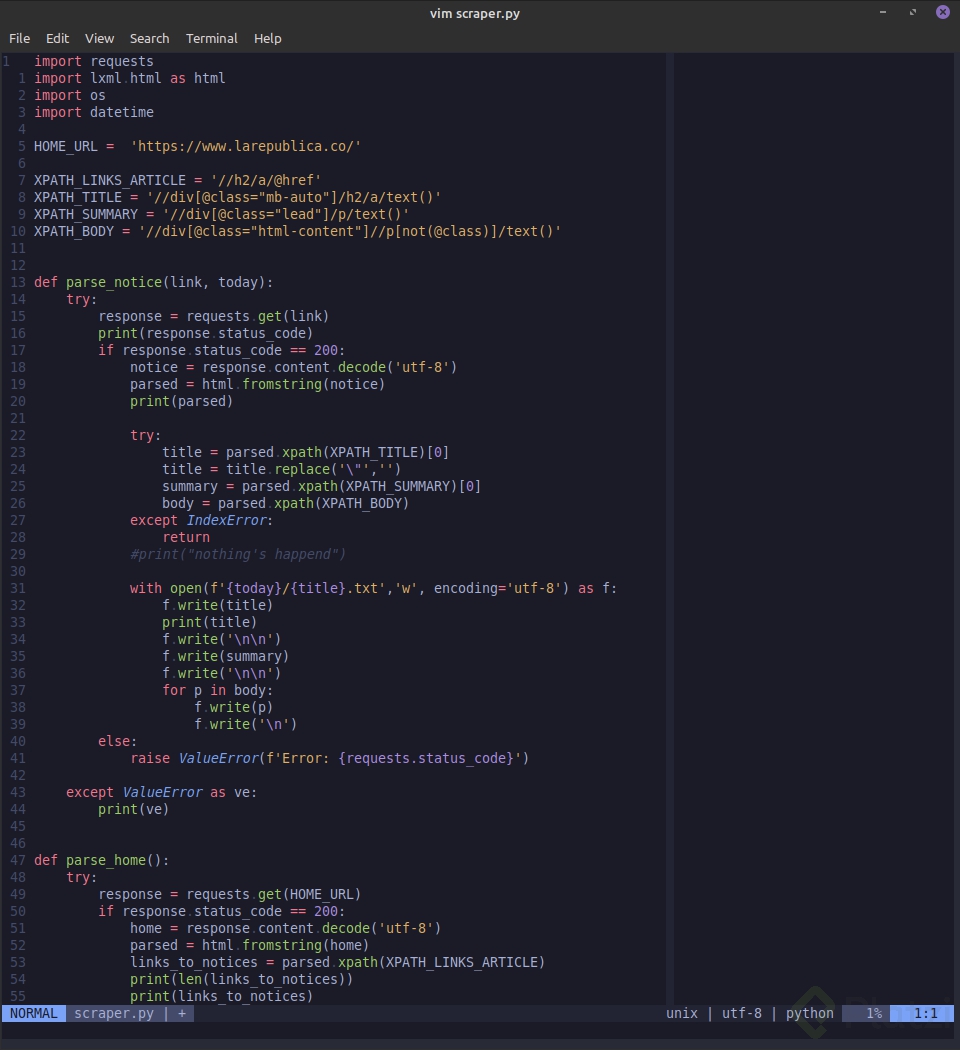Minimize the vim scraper.py window

tap(883, 12)
